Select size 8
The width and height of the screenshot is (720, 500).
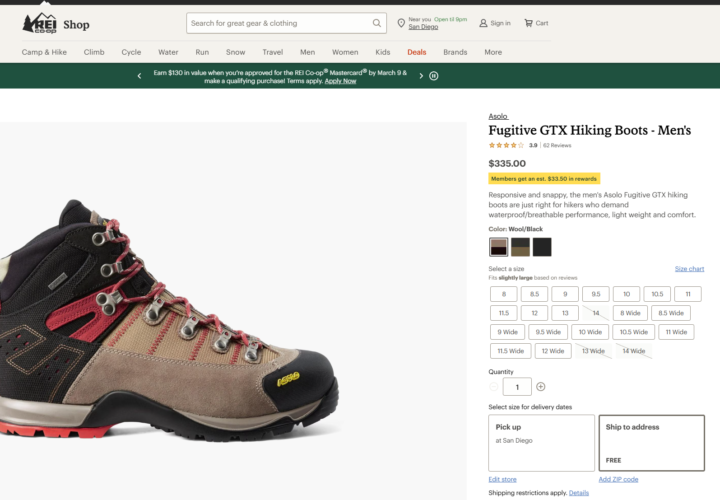504,294
